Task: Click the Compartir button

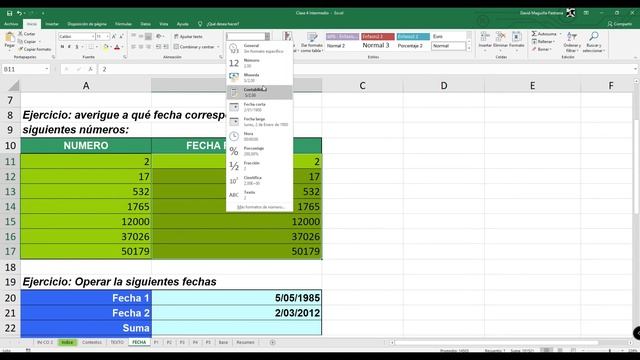Action: tap(620, 24)
